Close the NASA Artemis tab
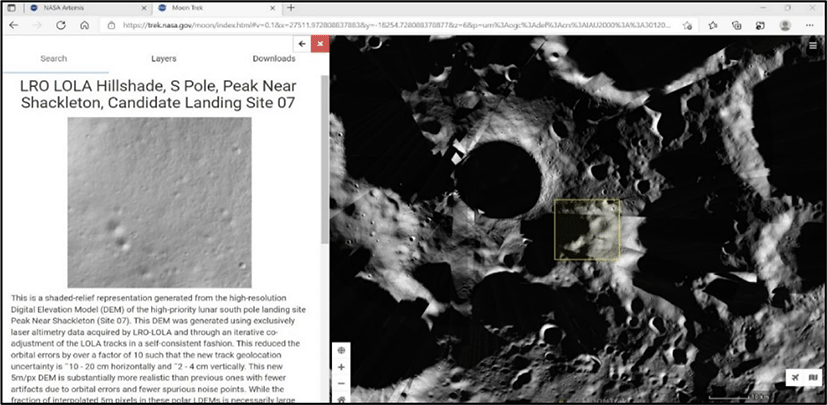Screen dimensions: 827x405 [x=146, y=8]
